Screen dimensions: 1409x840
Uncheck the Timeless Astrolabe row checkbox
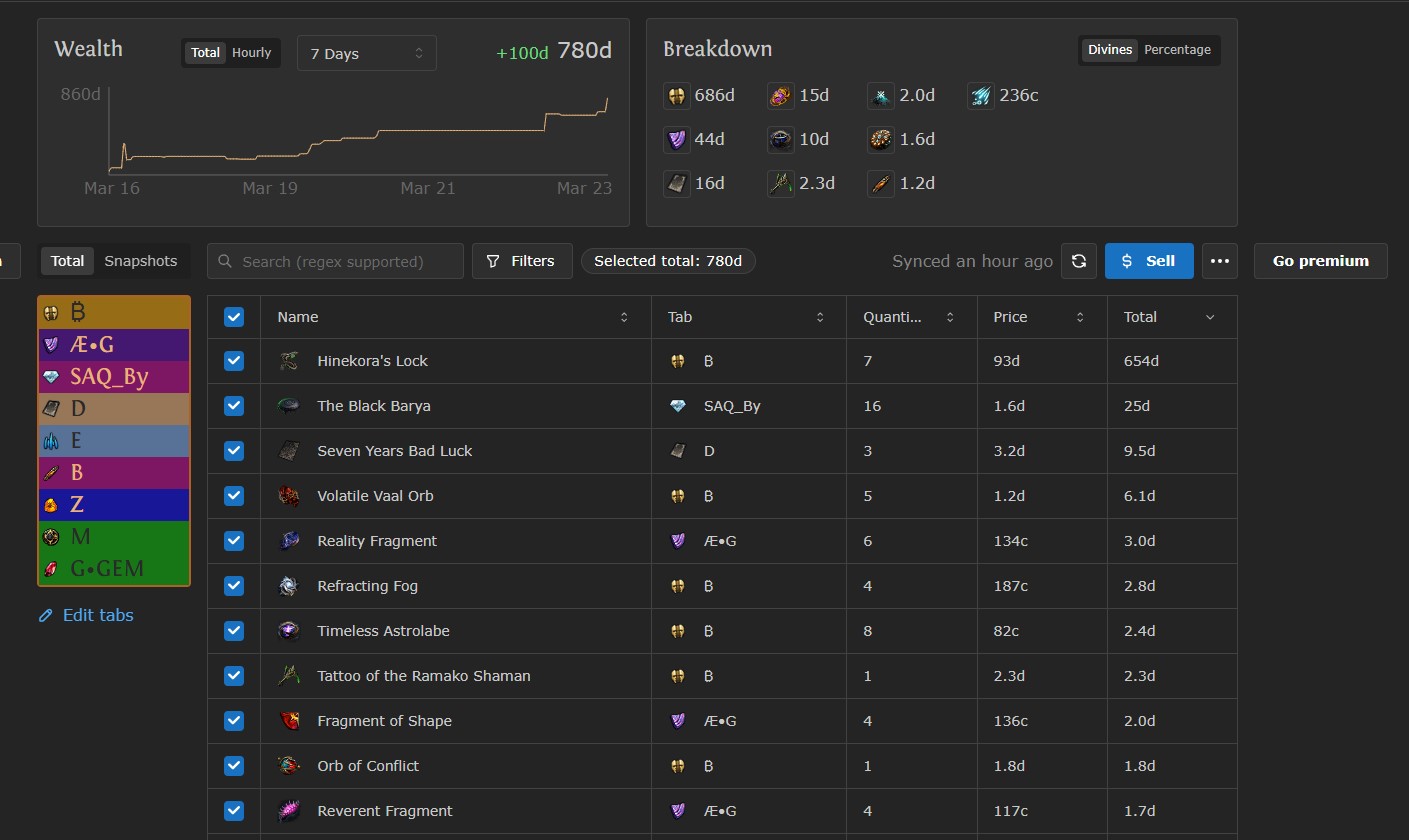click(x=234, y=631)
